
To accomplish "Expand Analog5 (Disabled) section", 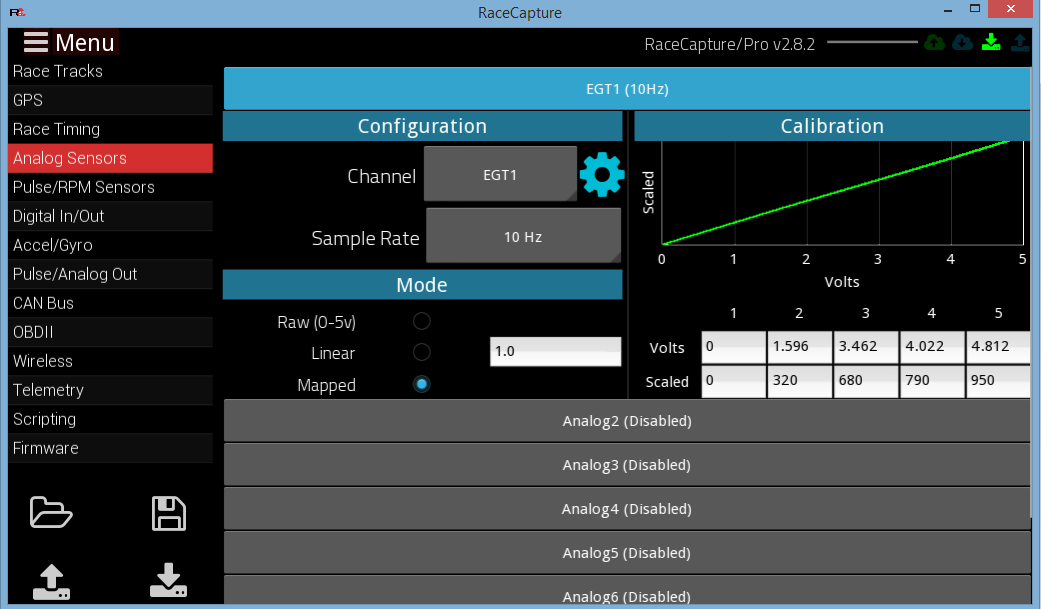I will [x=627, y=552].
